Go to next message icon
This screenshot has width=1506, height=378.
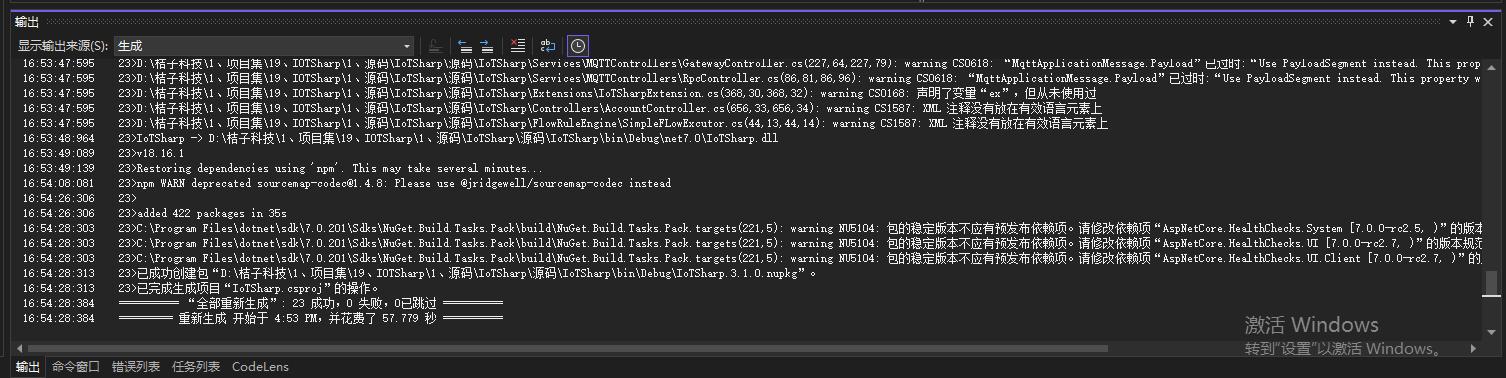[487, 46]
